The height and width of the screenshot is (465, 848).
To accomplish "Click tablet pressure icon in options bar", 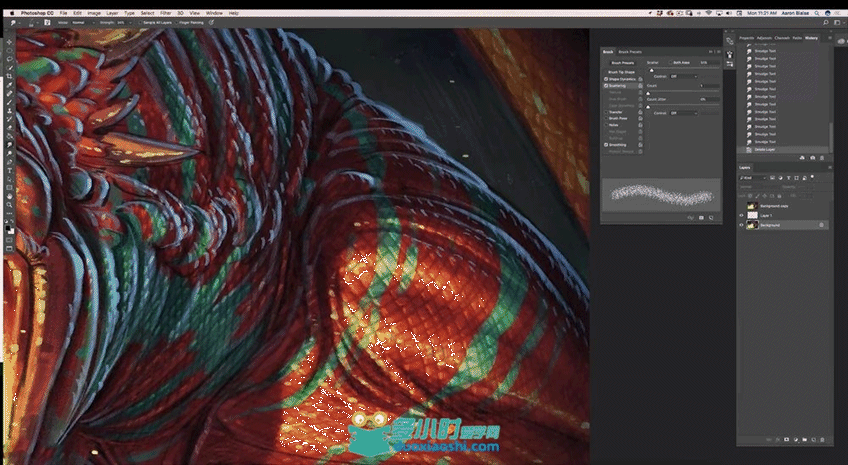I will click(x=211, y=23).
